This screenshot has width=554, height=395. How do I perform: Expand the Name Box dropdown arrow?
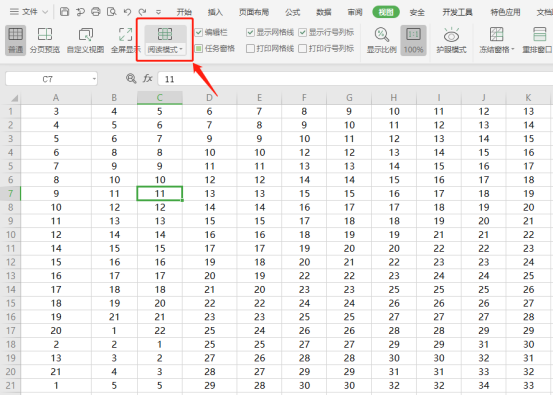point(94,79)
